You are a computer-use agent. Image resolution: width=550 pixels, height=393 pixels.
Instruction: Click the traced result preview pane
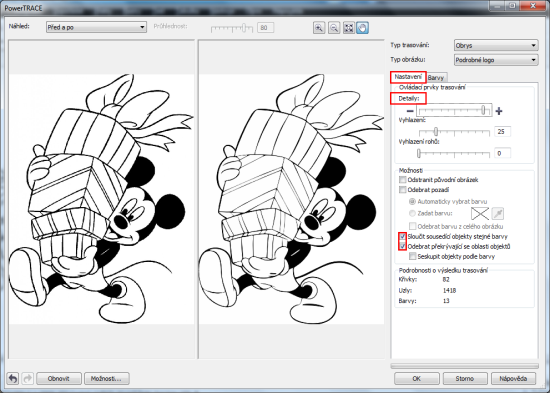coord(291,199)
